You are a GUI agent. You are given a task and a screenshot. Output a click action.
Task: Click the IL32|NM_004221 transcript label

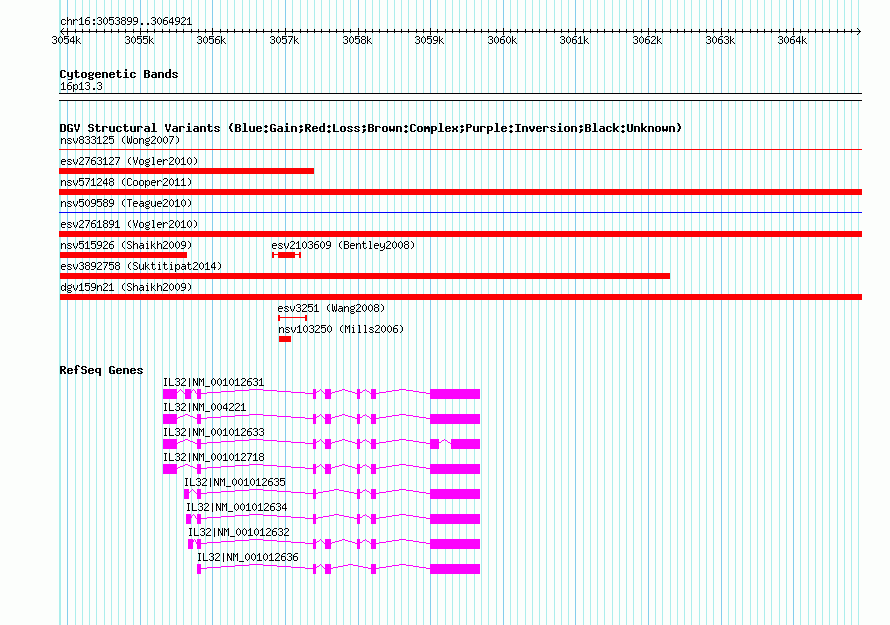point(204,408)
